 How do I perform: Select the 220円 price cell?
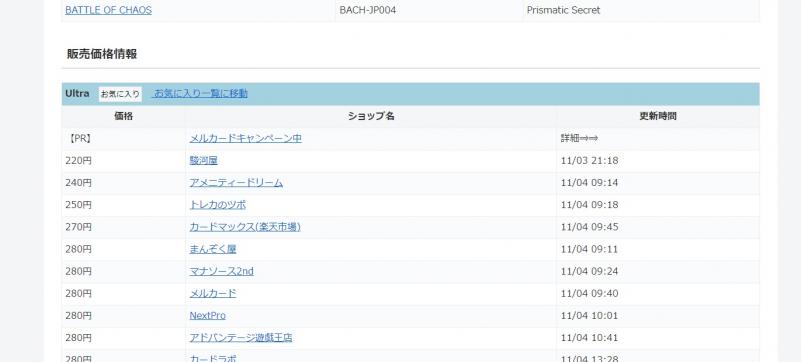124,161
